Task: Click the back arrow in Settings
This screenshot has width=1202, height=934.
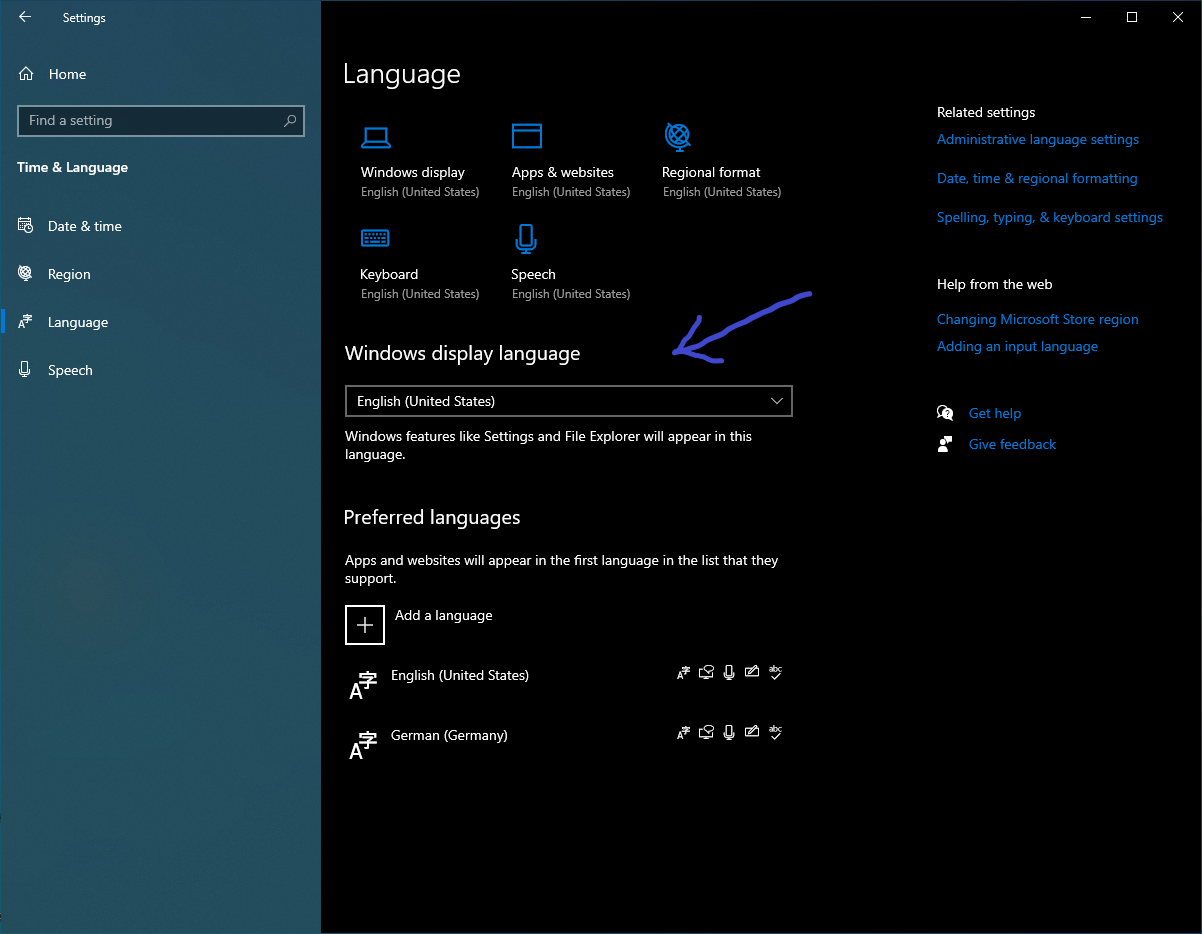Action: (25, 17)
